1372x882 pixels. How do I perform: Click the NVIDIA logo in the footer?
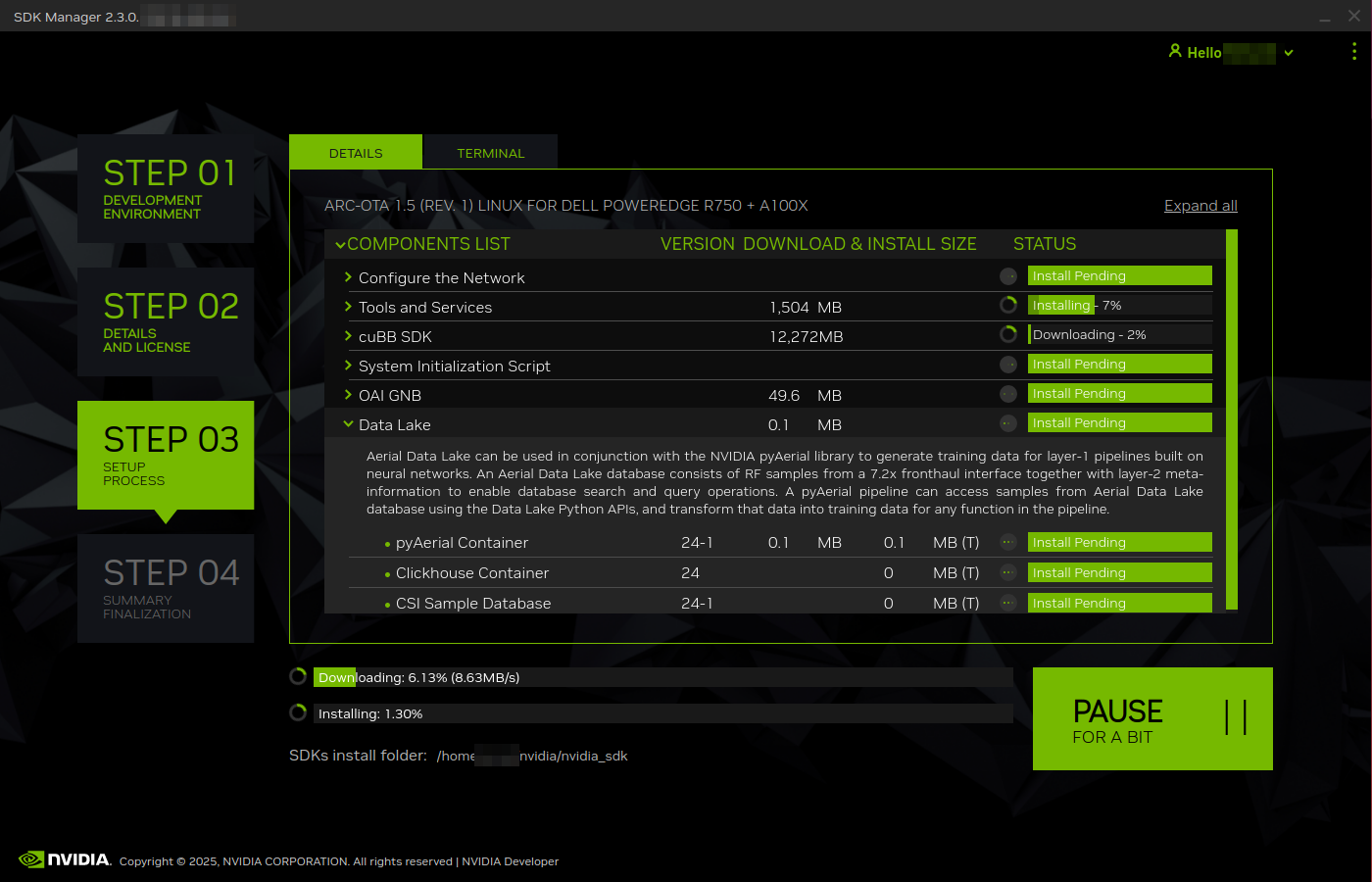[65, 859]
